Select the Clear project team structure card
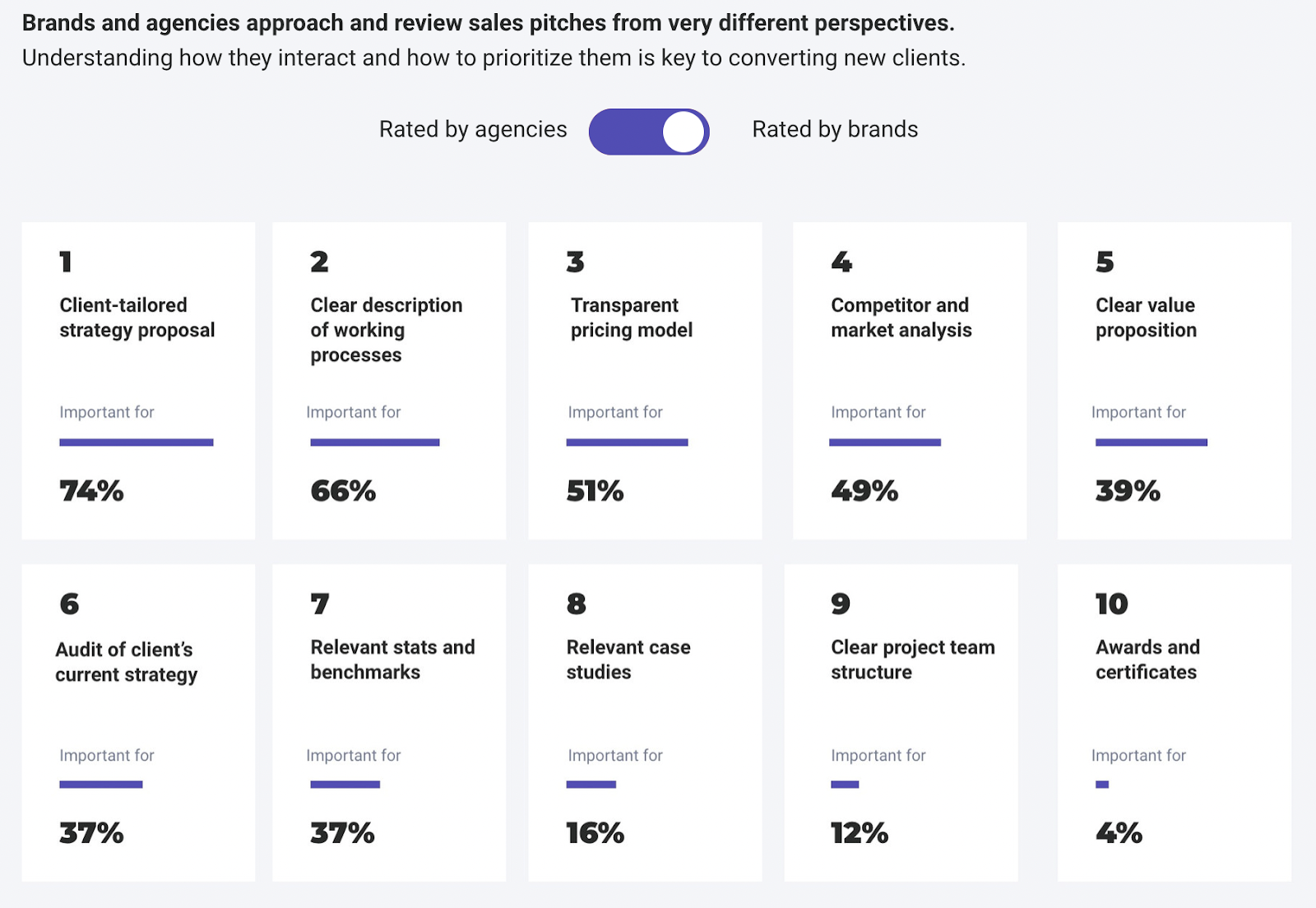 click(x=901, y=722)
